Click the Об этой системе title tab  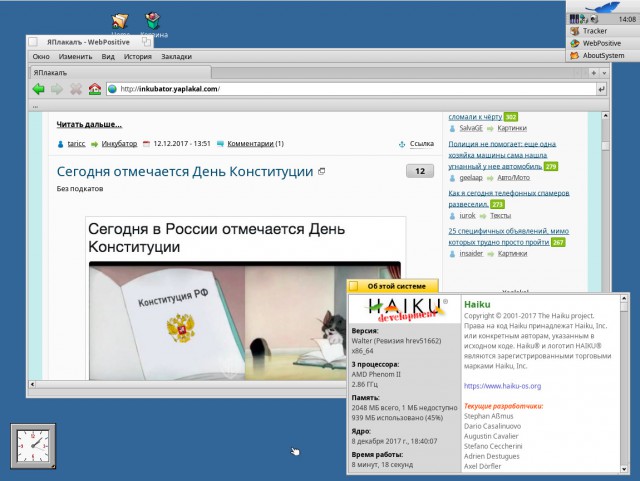(393, 286)
